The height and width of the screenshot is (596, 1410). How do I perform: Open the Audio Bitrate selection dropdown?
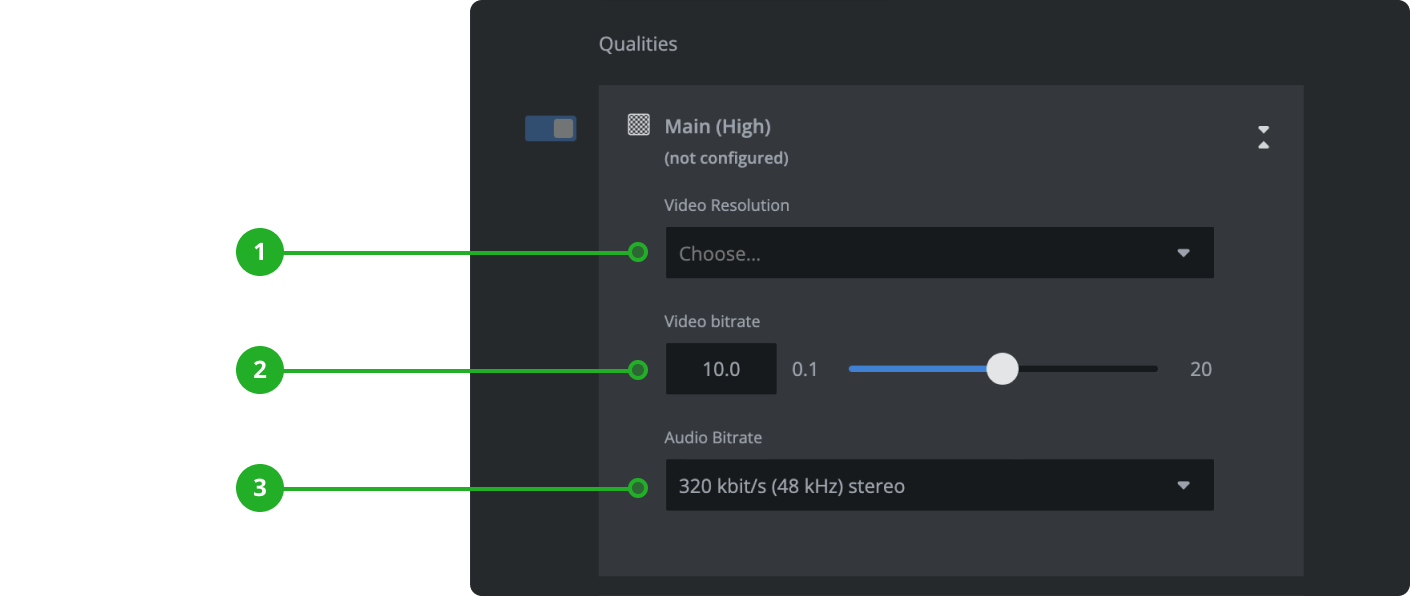[x=939, y=485]
